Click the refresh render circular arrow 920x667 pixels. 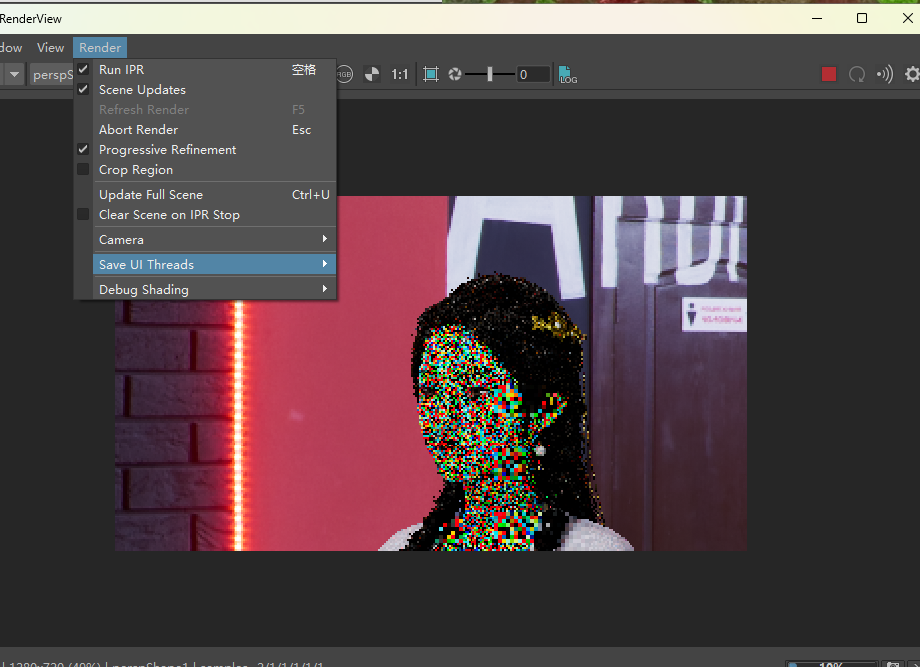(x=857, y=75)
